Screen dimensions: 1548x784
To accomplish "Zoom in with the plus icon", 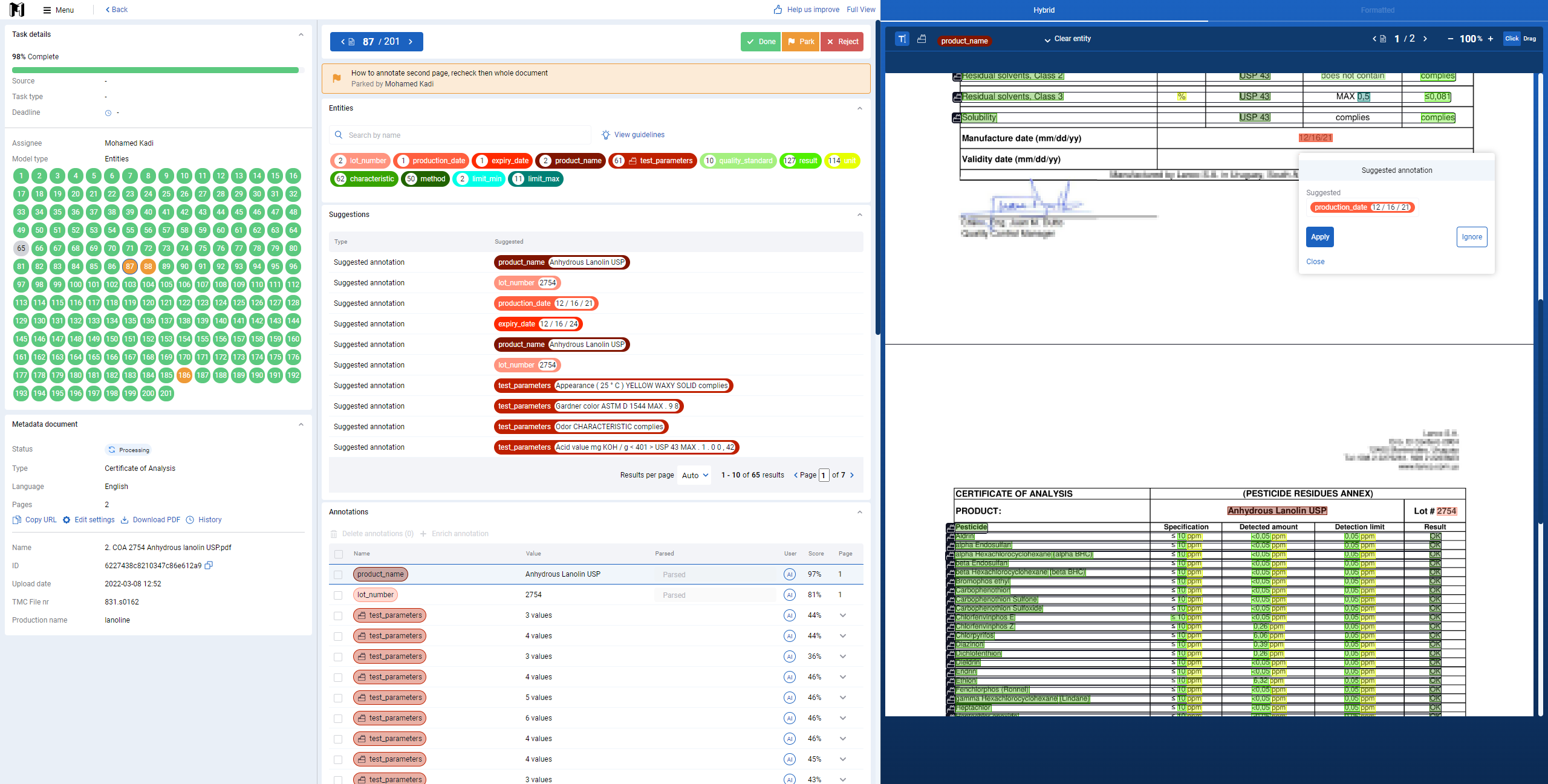I will click(1491, 39).
